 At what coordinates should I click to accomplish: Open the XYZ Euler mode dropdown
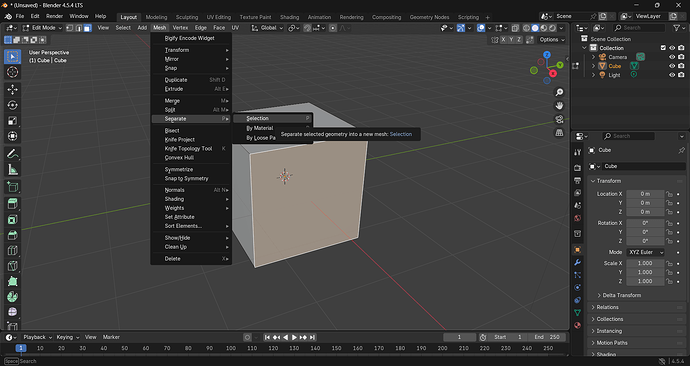point(646,252)
